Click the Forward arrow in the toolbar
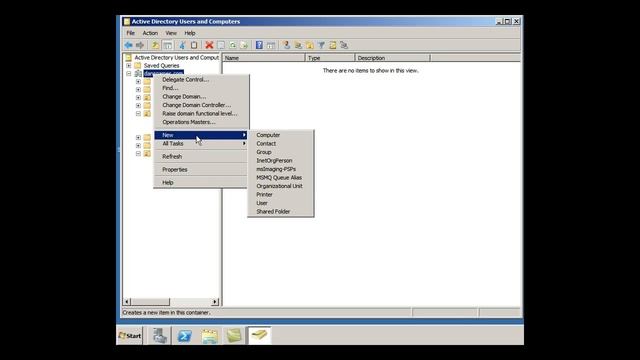 point(140,45)
